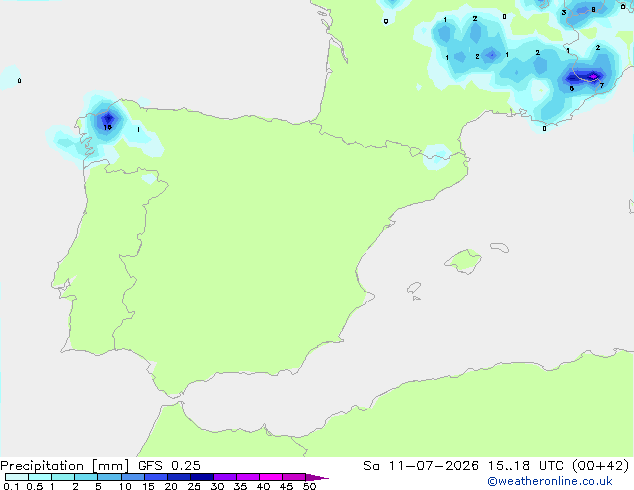Image resolution: width=634 pixels, height=490 pixels.
Task: Click the legend tick label '25'
Action: 194,486
